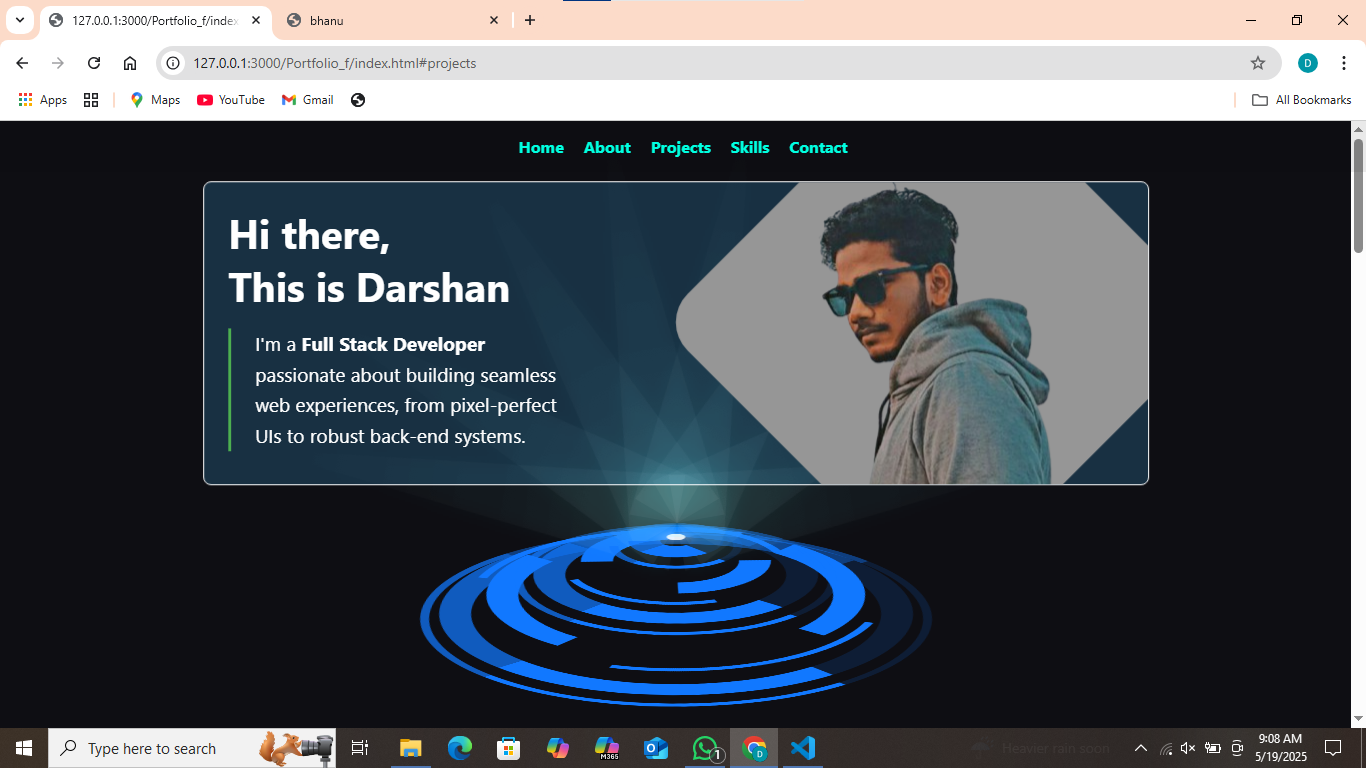Open the battery status tray icon
The height and width of the screenshot is (768, 1366).
(1213, 748)
